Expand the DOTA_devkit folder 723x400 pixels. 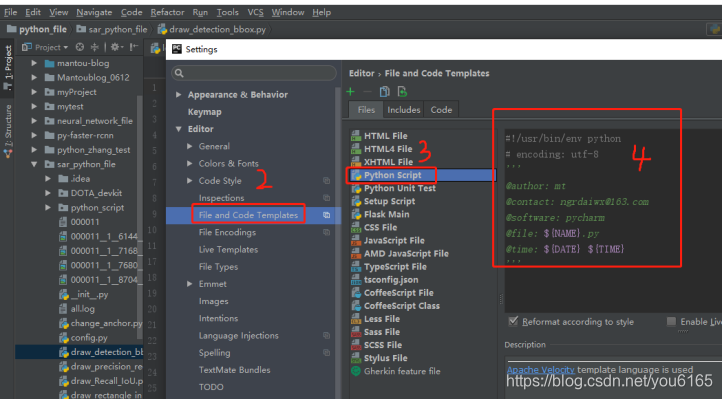click(x=48, y=193)
